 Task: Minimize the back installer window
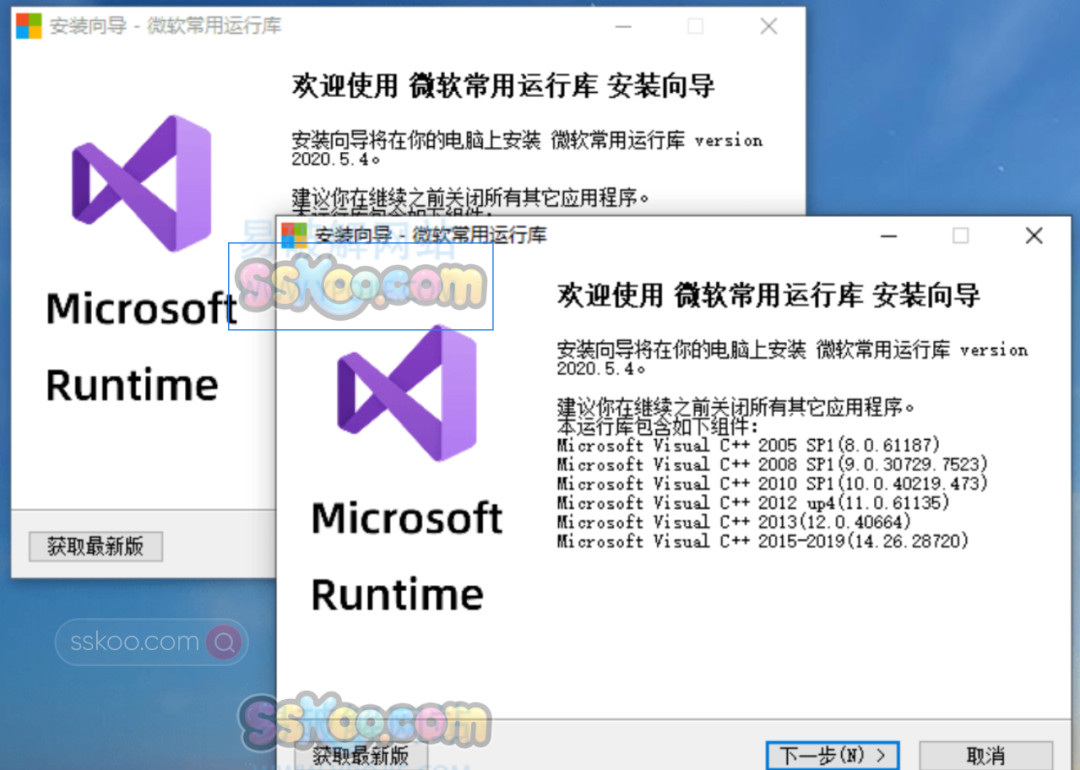pos(623,26)
